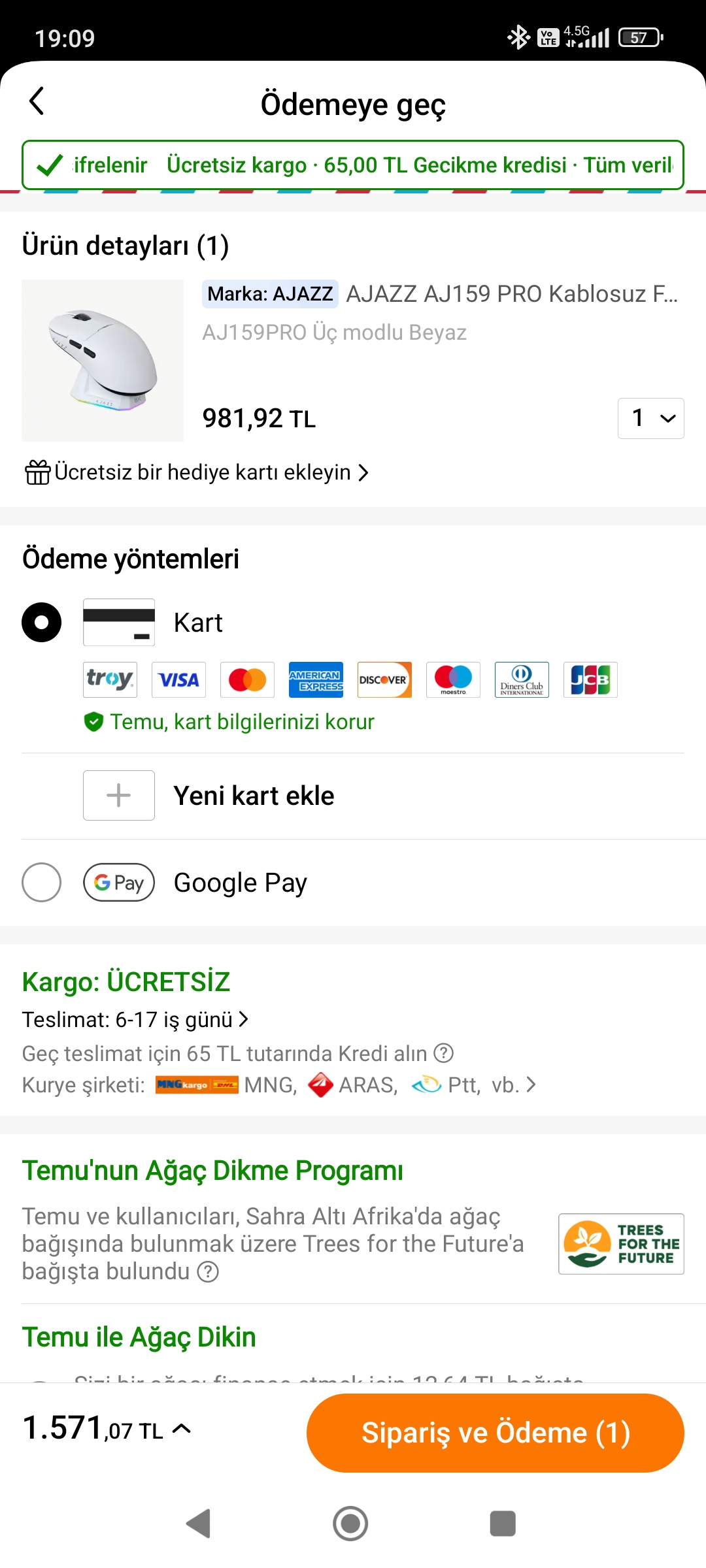Tap the help icon beside late delivery credit
The height and width of the screenshot is (1568, 706).
(x=444, y=1053)
